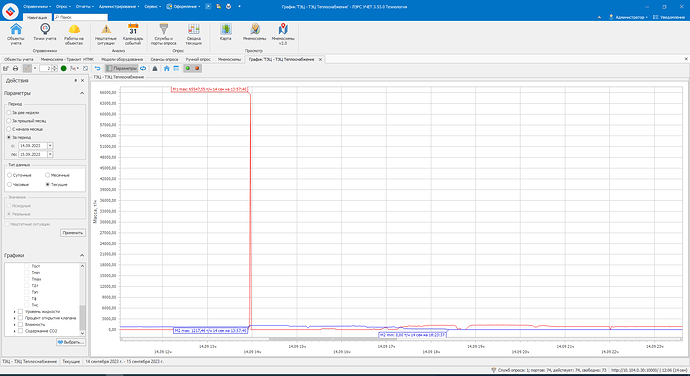Pin the Действия panel
The image size is (690, 376).
[76, 81]
